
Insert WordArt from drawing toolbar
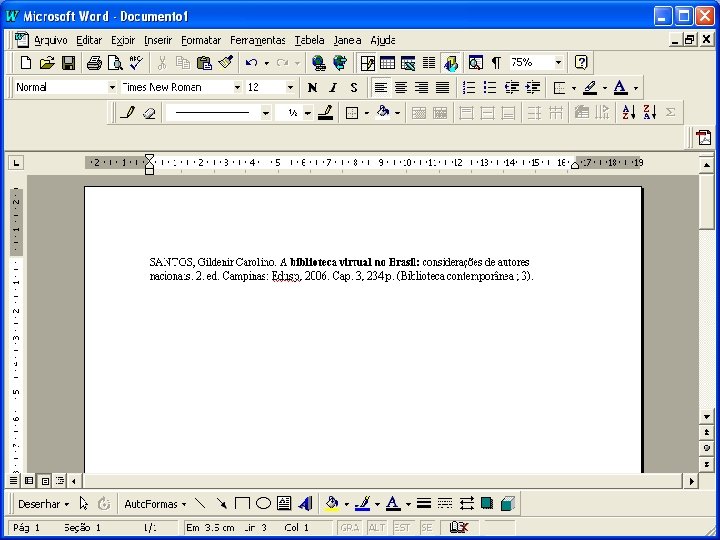click(x=305, y=504)
